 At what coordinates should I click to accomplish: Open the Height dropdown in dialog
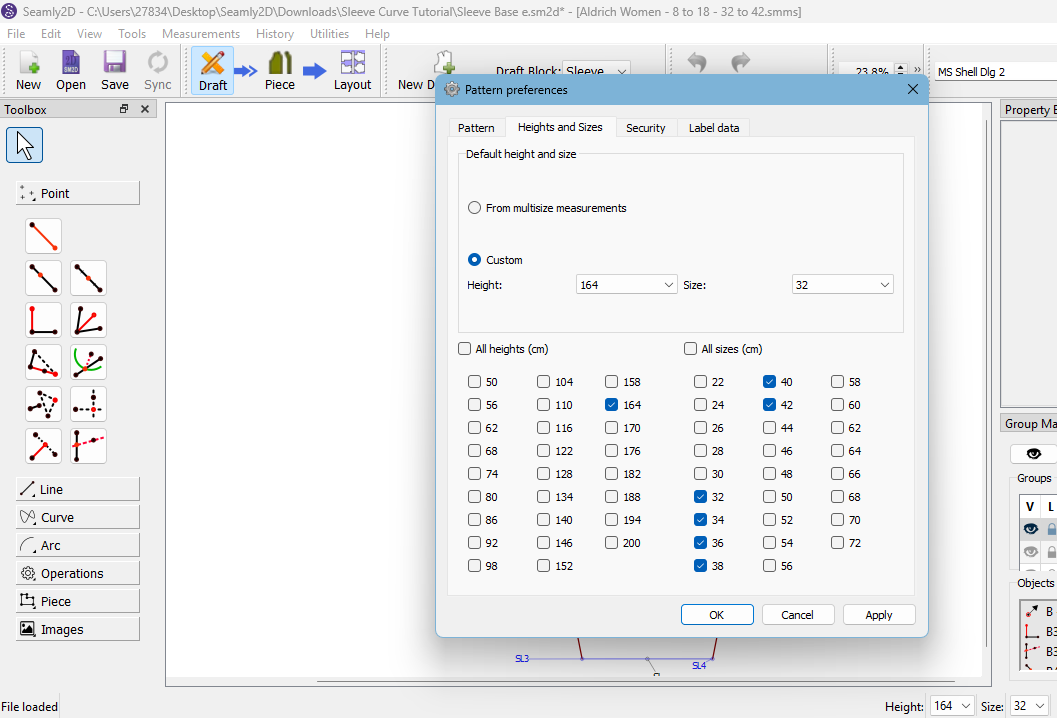pyautogui.click(x=627, y=285)
